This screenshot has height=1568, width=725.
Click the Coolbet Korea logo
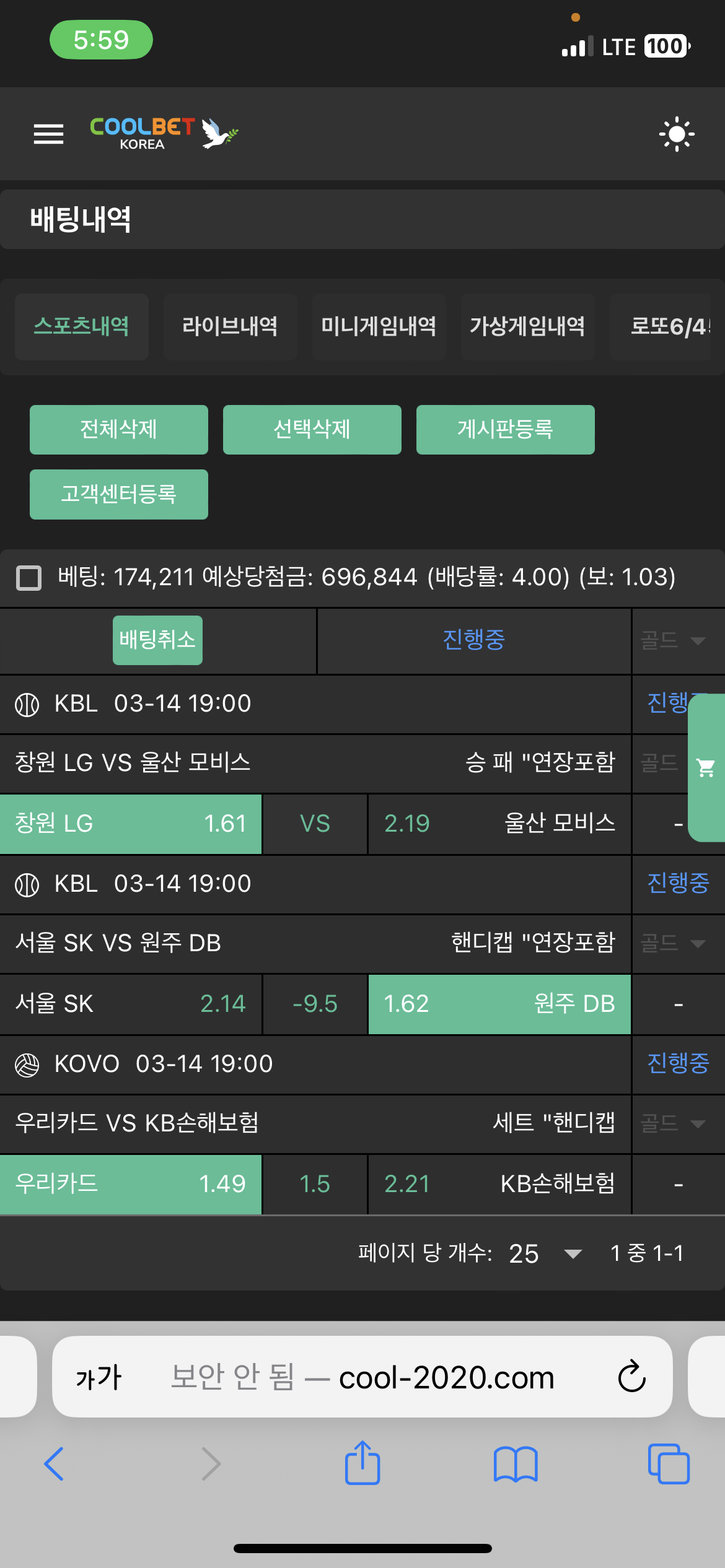tap(164, 133)
